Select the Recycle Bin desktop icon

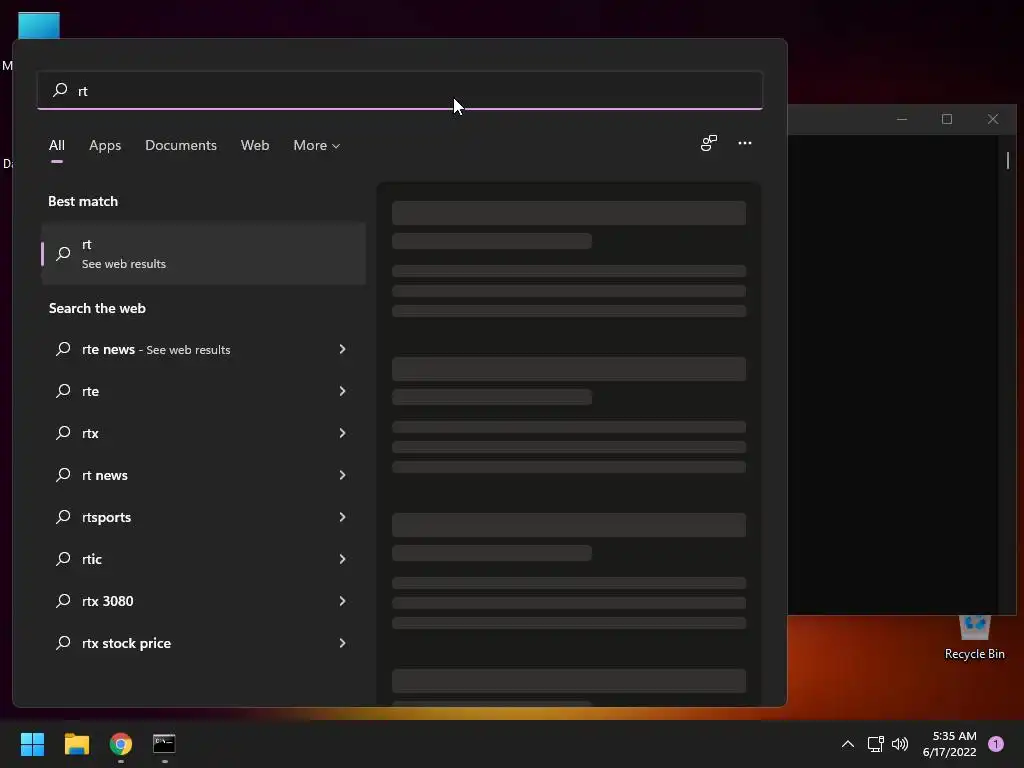pyautogui.click(x=974, y=638)
